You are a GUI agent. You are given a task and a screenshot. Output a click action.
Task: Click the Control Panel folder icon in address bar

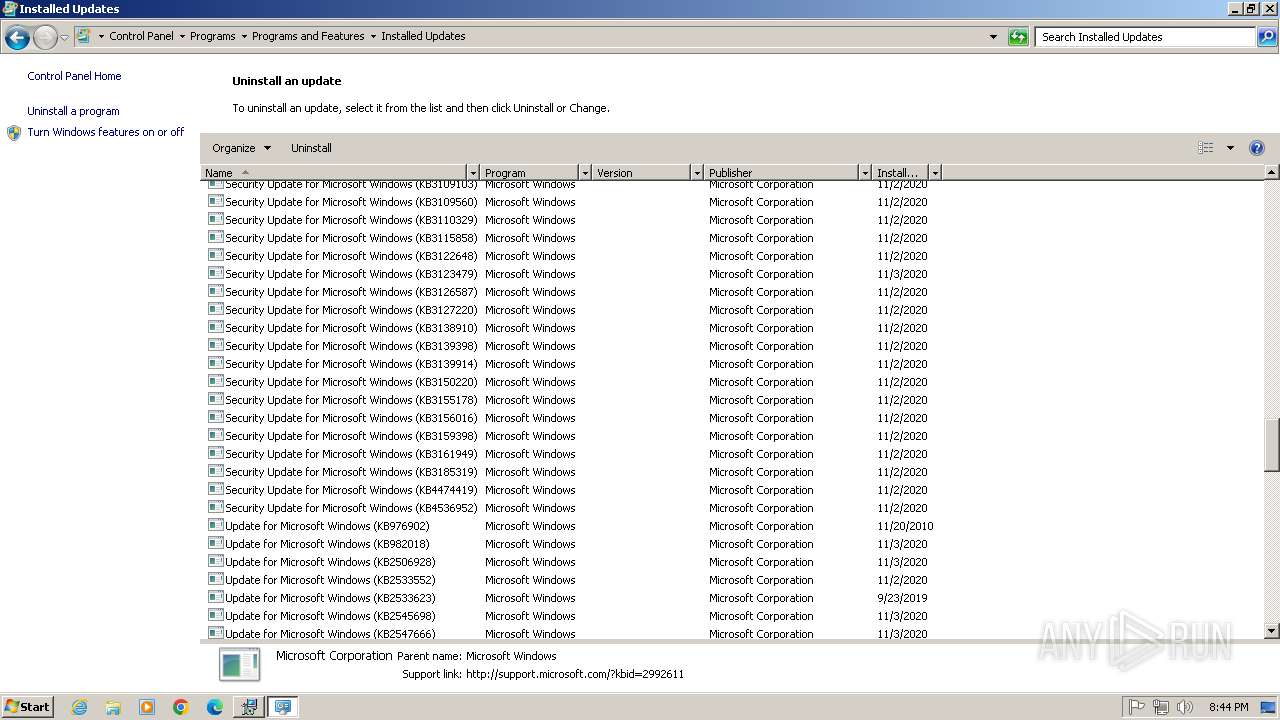(84, 36)
